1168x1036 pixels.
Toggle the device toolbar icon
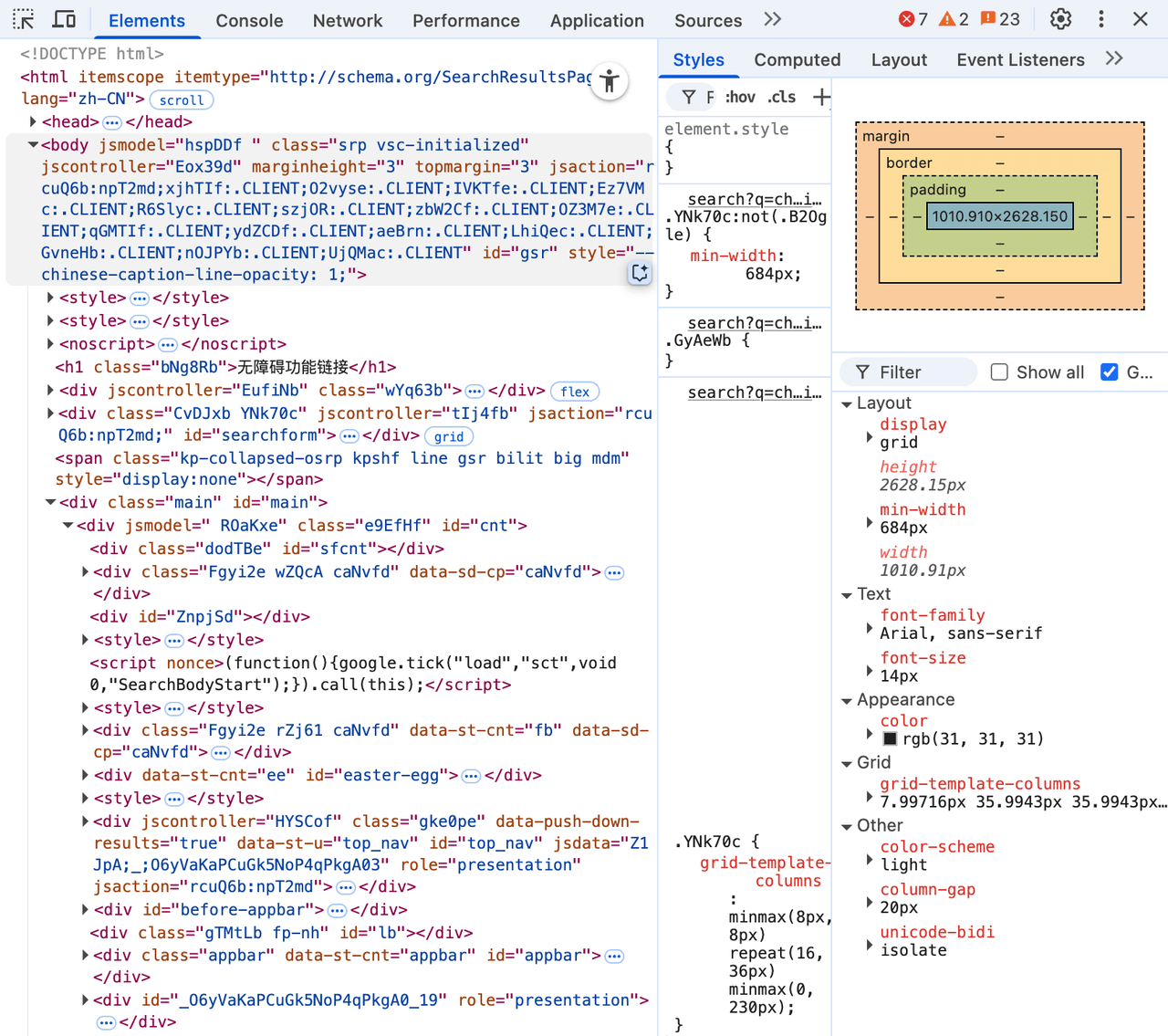(x=64, y=19)
